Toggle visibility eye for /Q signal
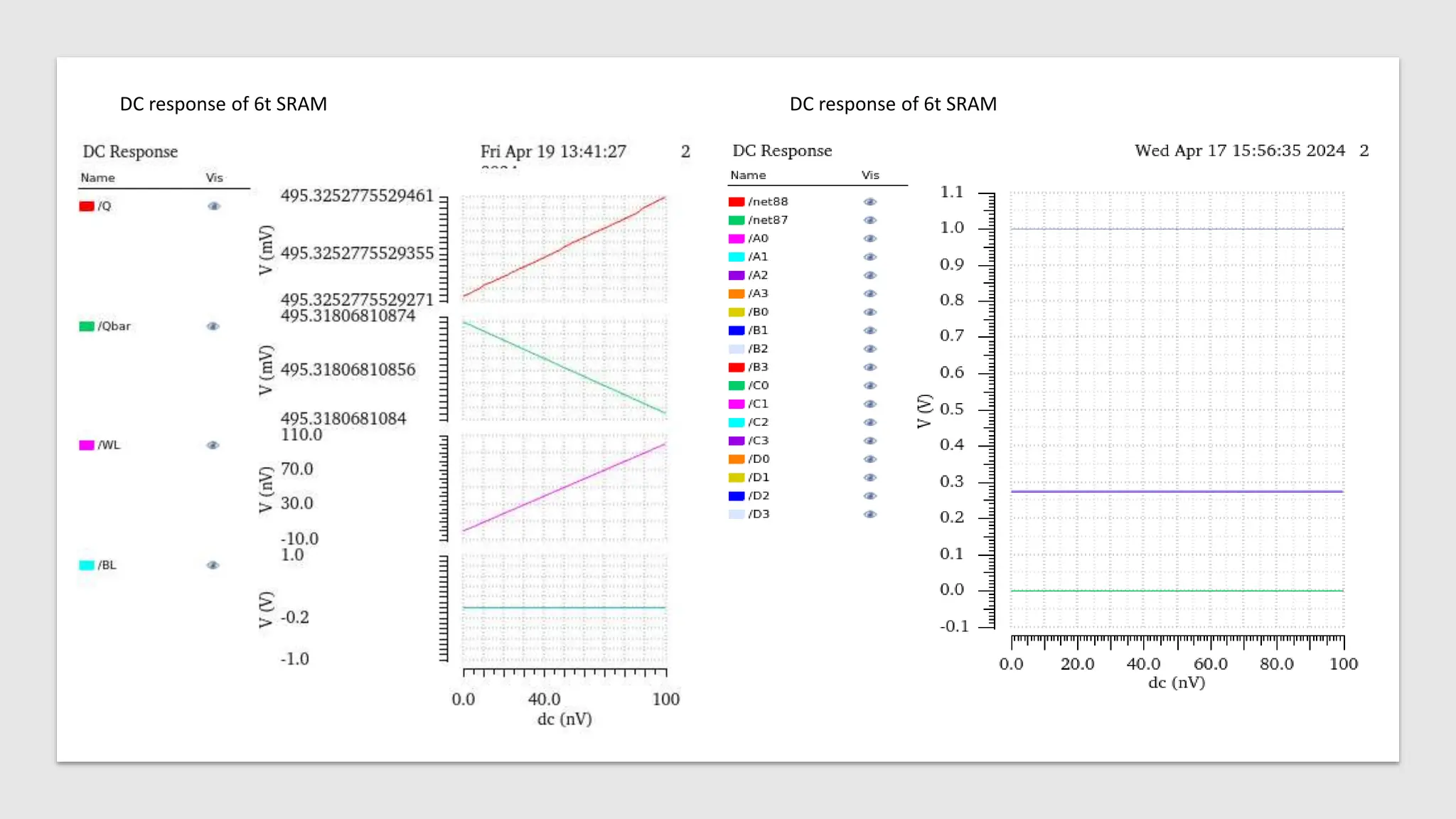 pos(214,206)
